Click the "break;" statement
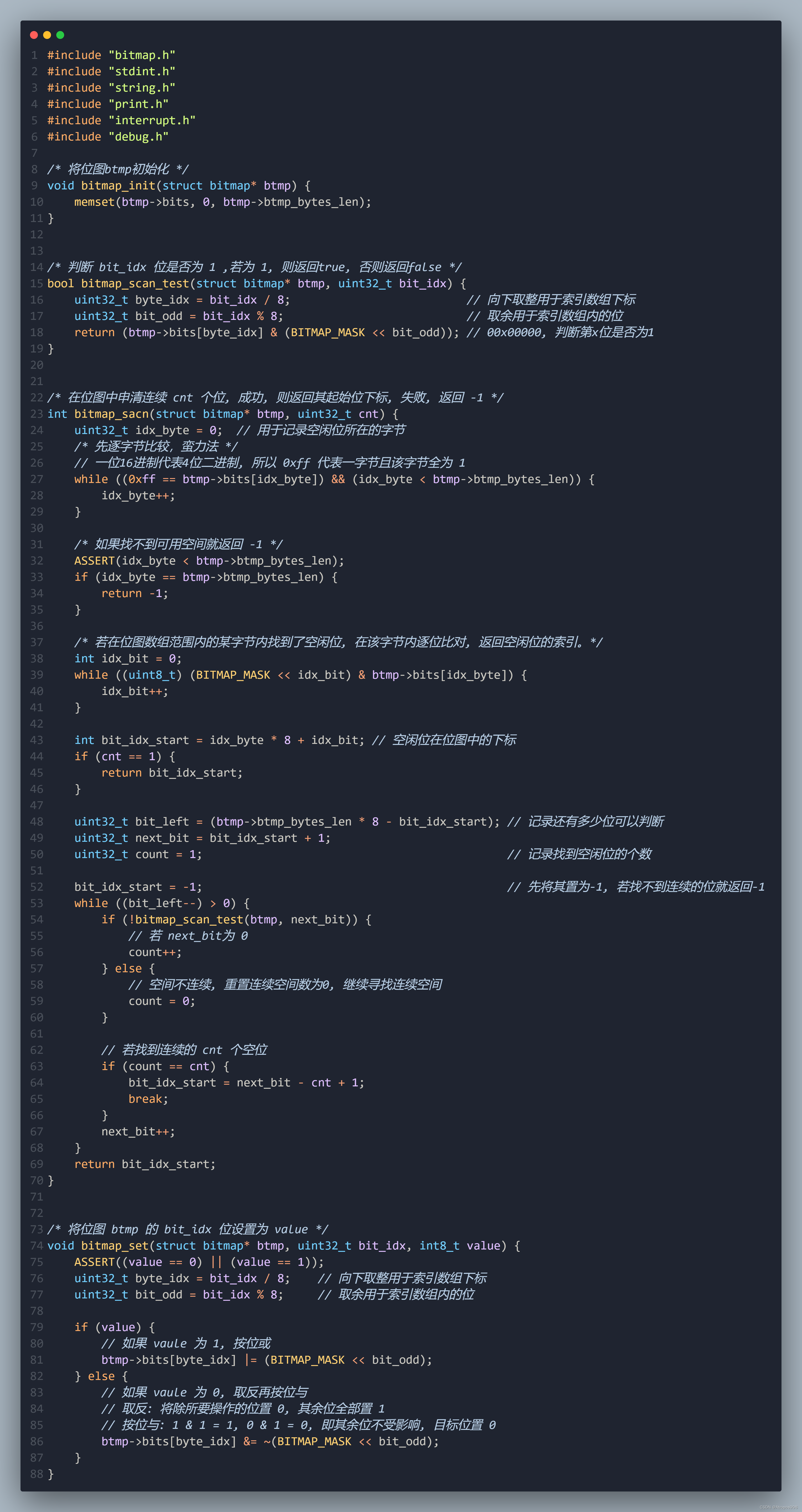The image size is (802, 1512). [148, 1099]
